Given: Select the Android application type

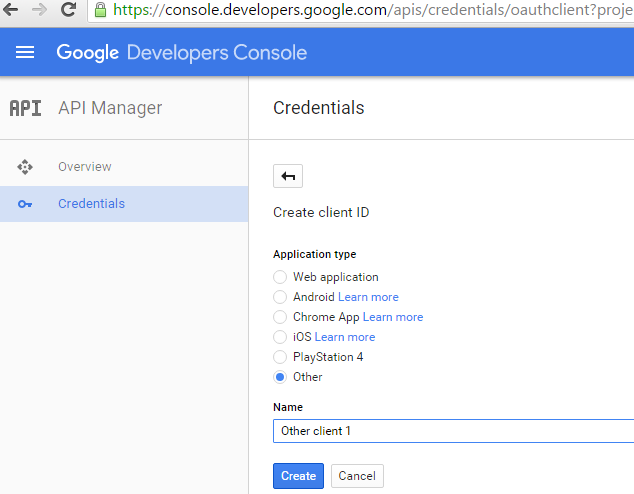Looking at the screenshot, I should point(280,297).
